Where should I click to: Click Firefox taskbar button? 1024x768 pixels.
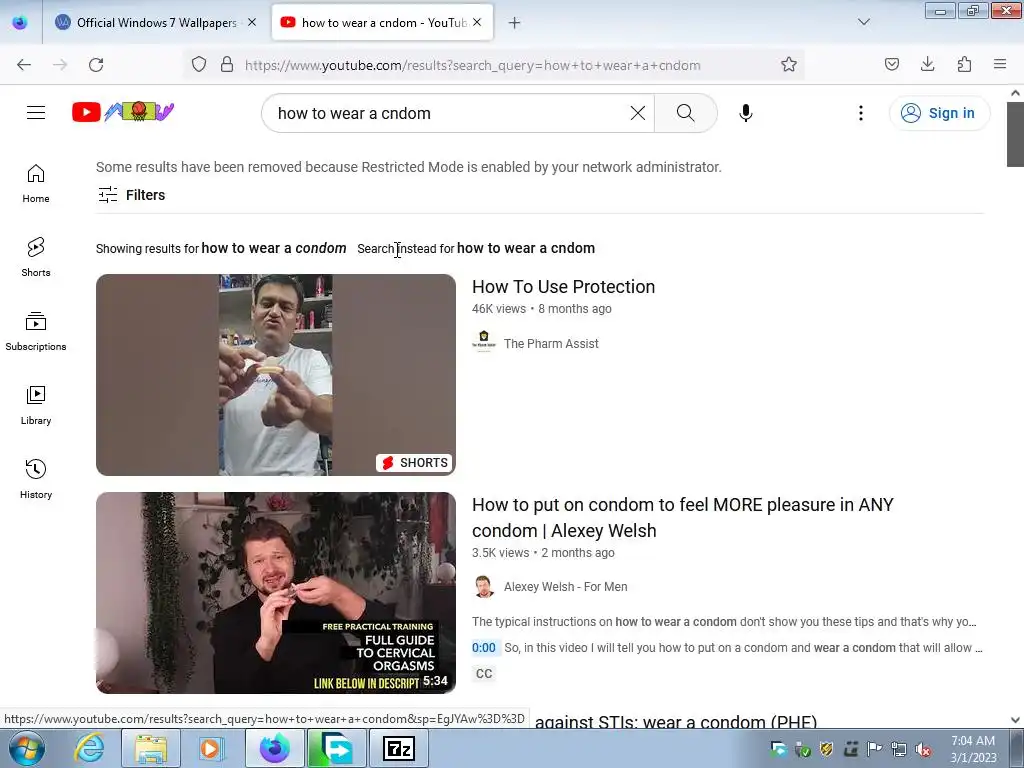coord(274,748)
